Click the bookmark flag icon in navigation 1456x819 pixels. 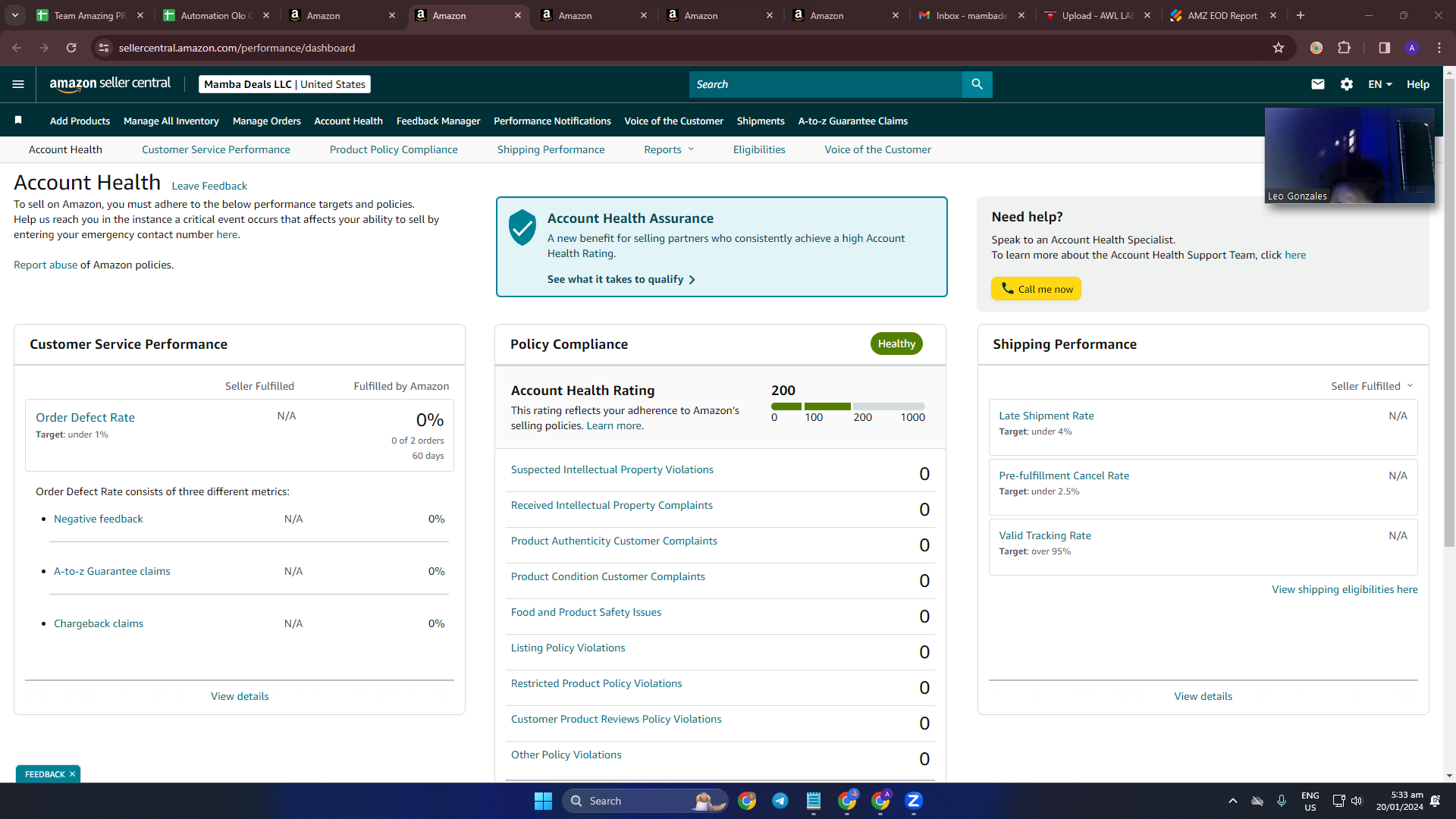18,120
